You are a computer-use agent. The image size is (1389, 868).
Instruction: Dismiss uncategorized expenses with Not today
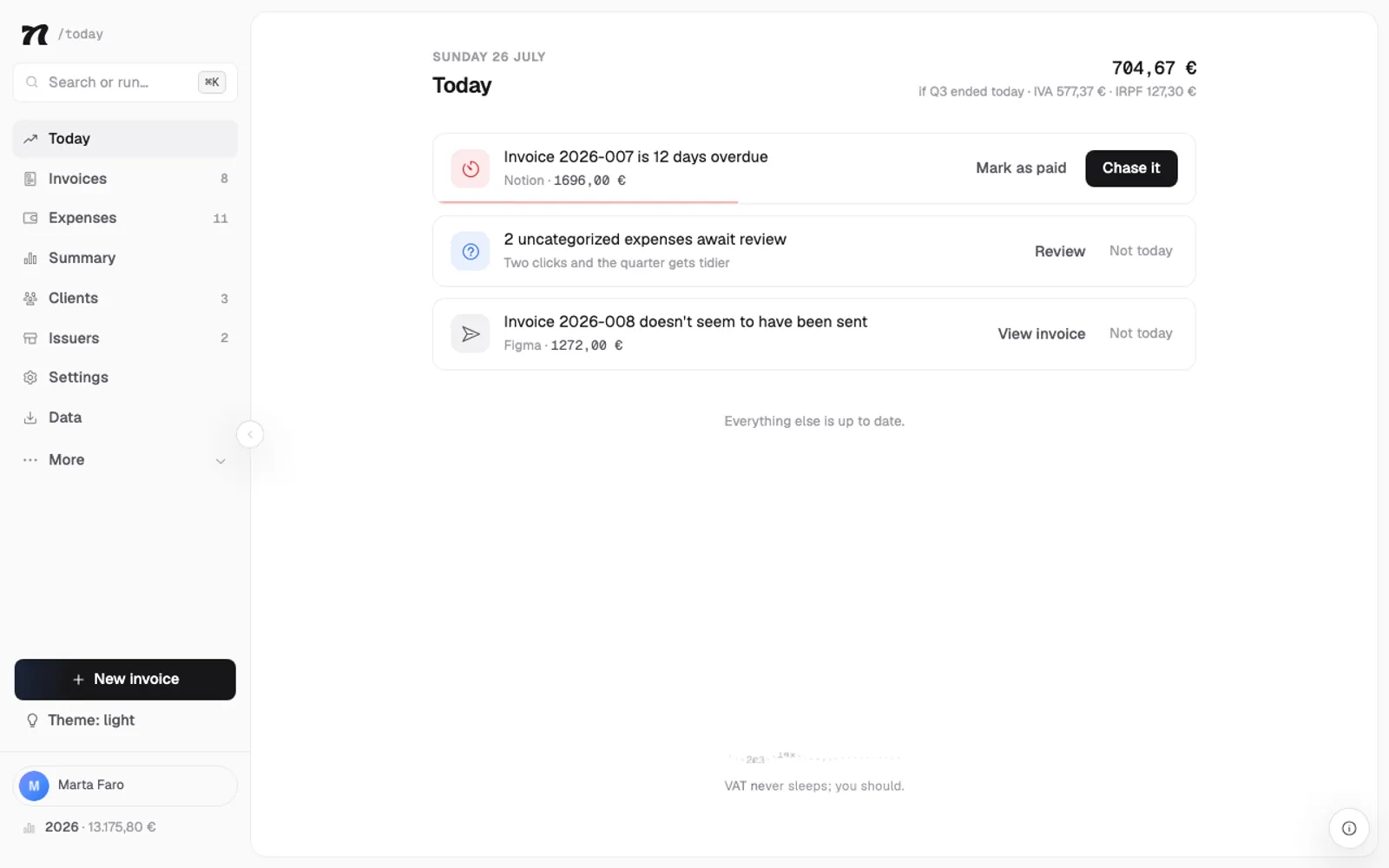tap(1141, 251)
